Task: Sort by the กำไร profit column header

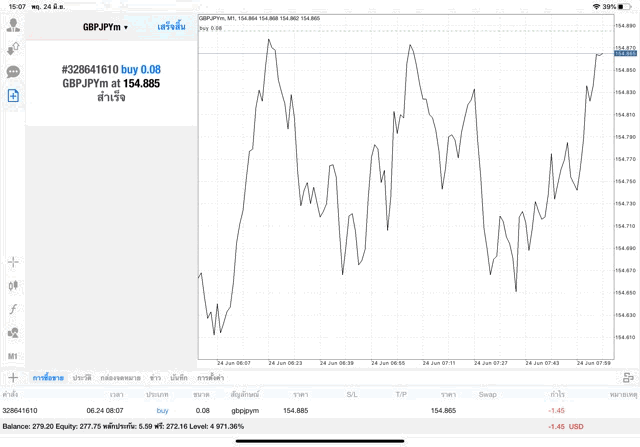Action: (558, 394)
